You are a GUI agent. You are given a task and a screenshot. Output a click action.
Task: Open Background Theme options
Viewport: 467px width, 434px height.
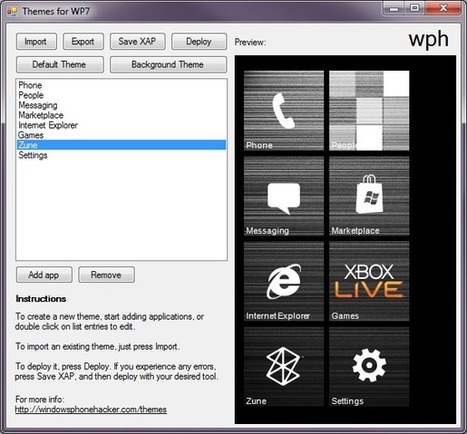tap(168, 64)
